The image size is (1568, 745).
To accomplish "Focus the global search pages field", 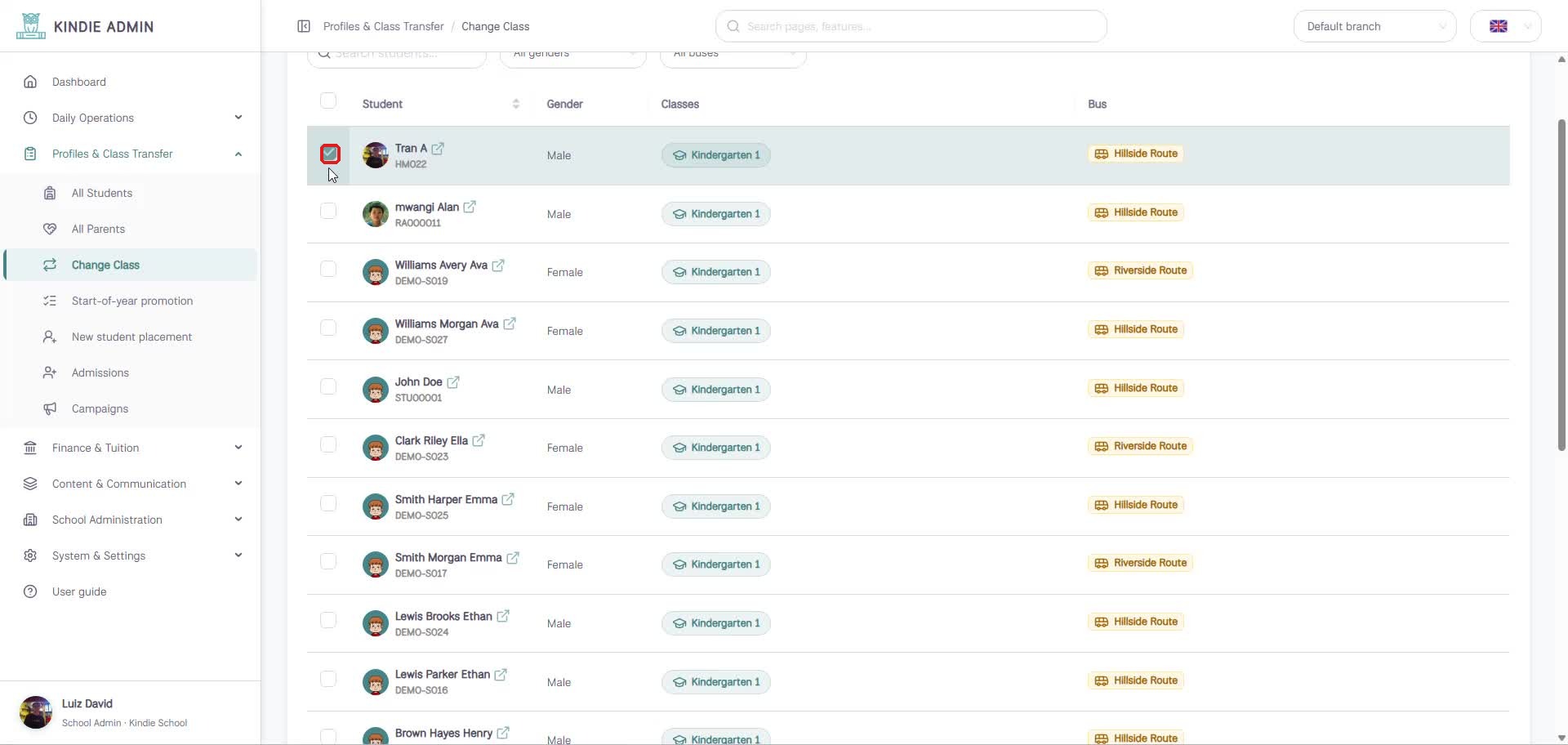I will [911, 26].
